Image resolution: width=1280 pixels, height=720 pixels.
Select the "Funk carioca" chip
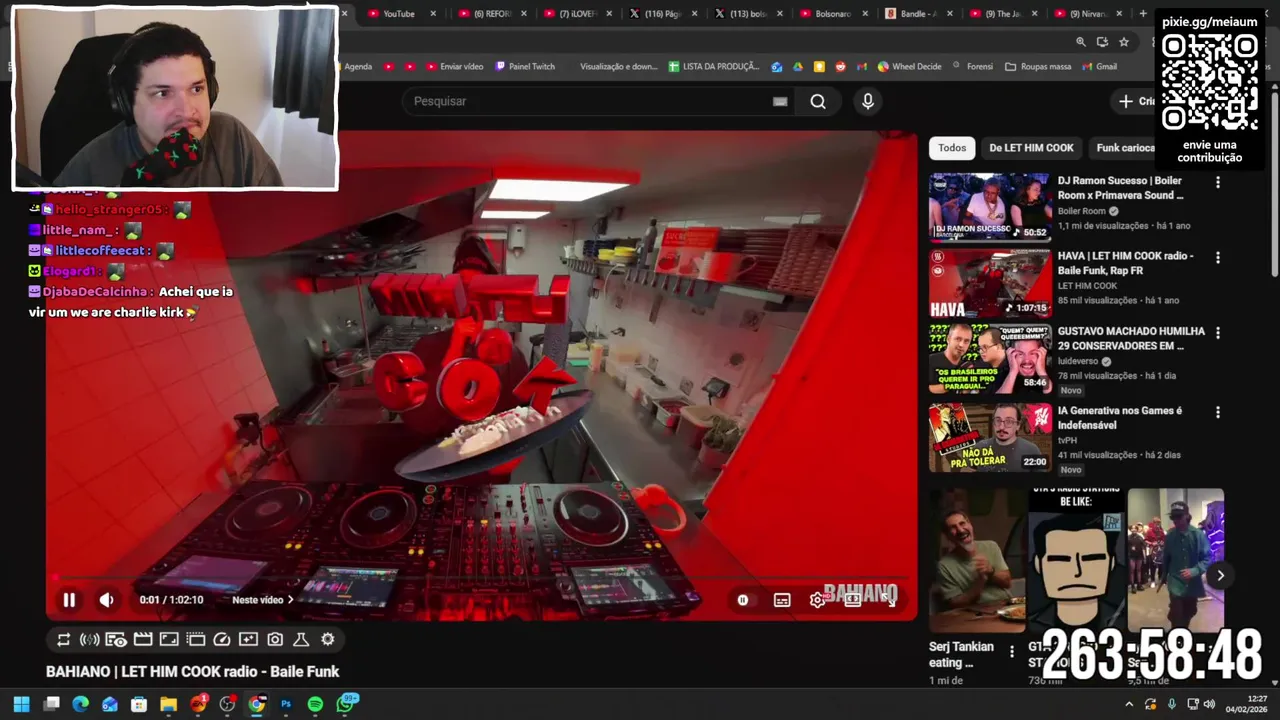[1125, 148]
